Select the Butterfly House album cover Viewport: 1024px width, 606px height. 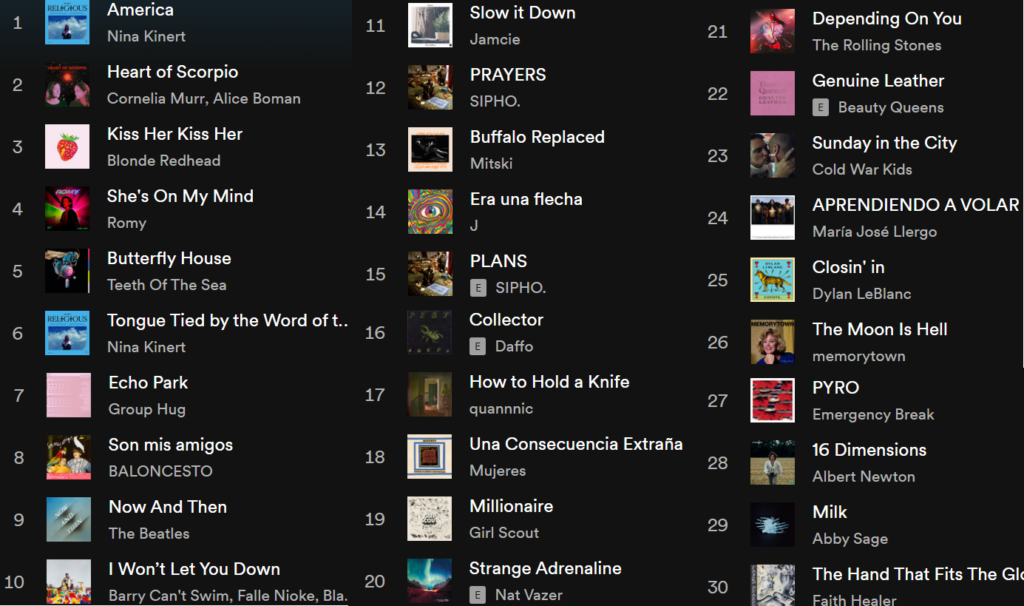tap(67, 271)
